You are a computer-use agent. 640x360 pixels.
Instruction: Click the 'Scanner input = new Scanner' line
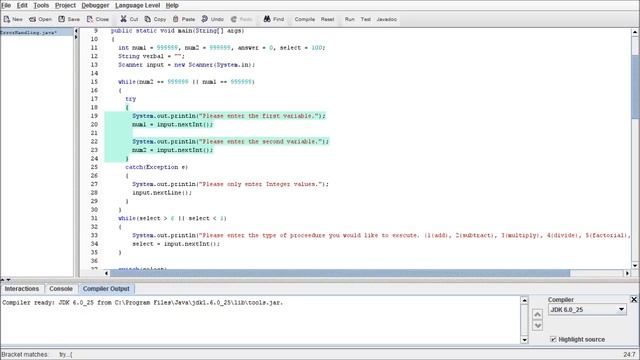coord(187,64)
